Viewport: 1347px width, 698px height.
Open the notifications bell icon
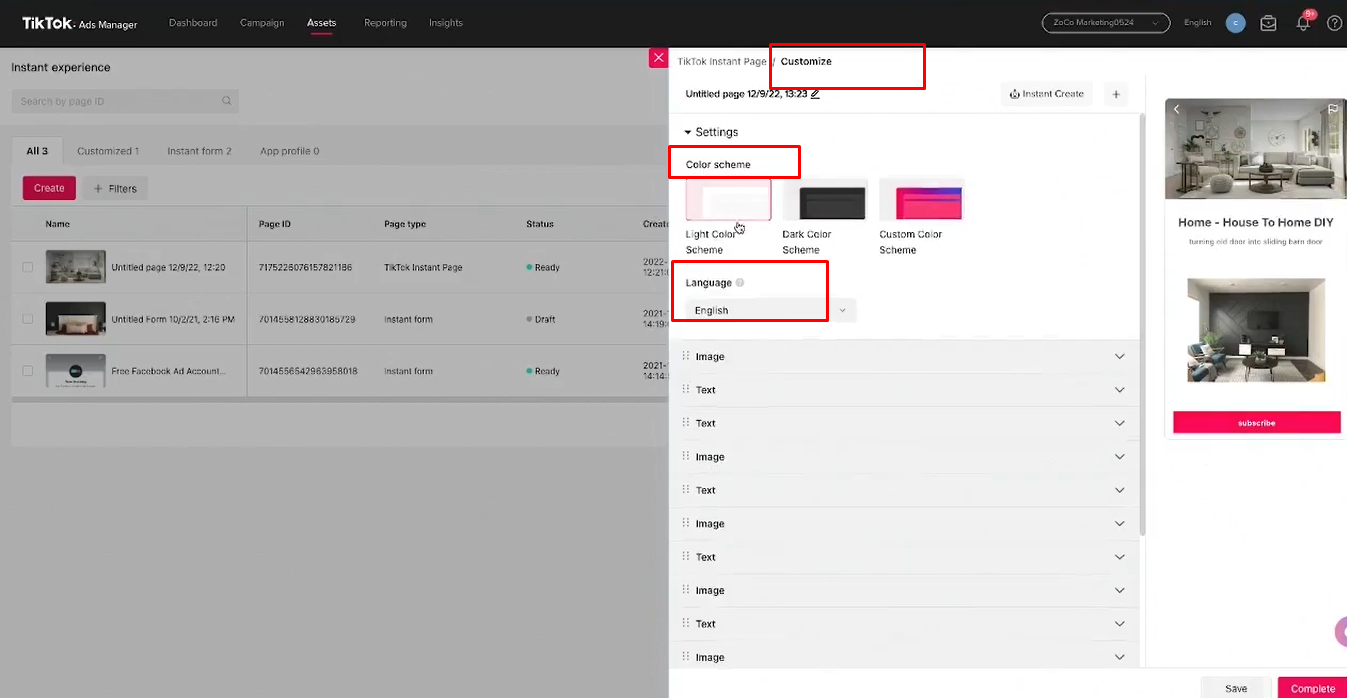(x=1303, y=22)
